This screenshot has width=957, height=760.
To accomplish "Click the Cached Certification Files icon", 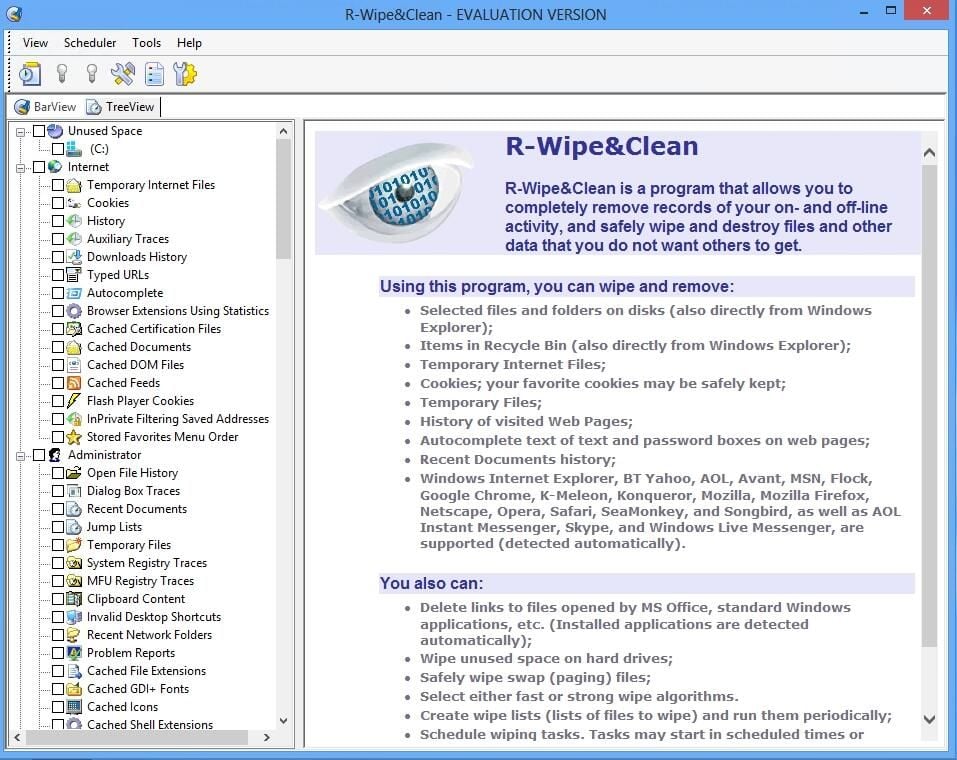I will click(x=74, y=328).
